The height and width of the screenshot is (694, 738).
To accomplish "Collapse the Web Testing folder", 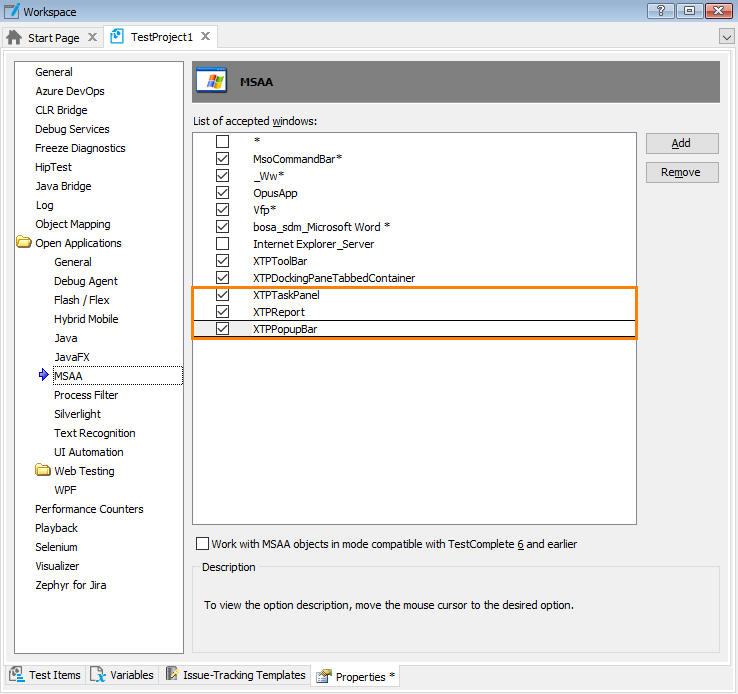I will point(42,471).
